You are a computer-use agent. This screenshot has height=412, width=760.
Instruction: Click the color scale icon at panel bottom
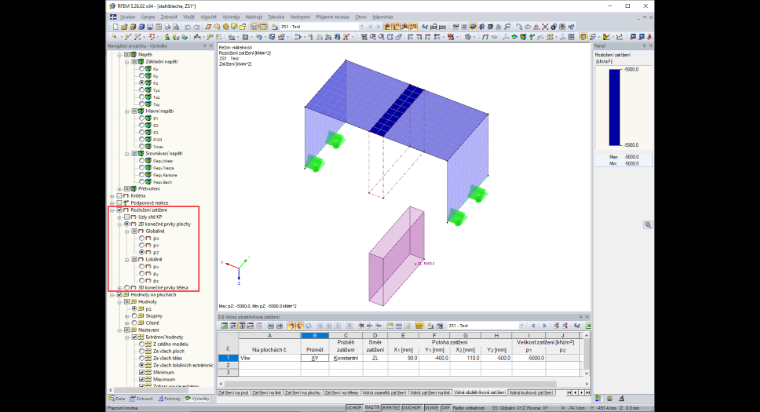598,398
